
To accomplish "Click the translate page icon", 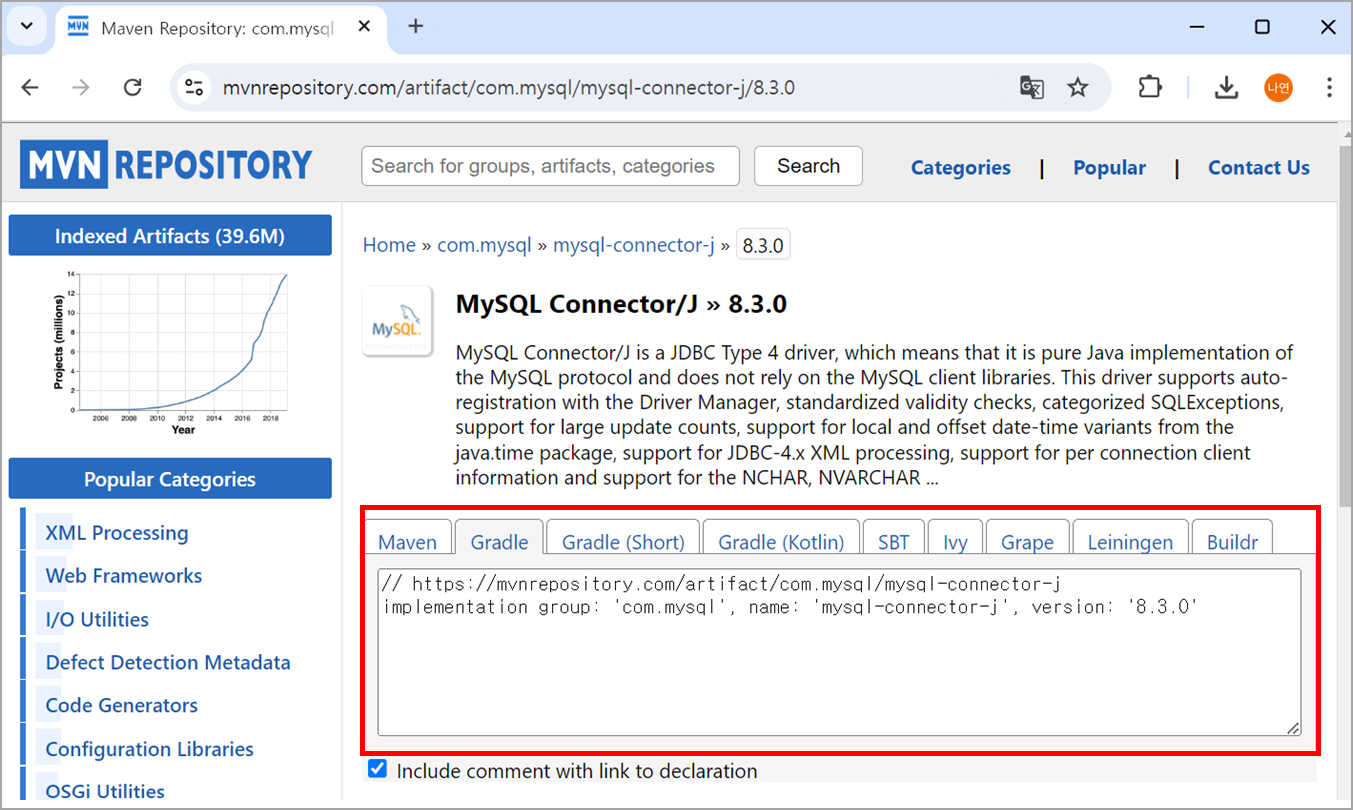I will 1032,88.
